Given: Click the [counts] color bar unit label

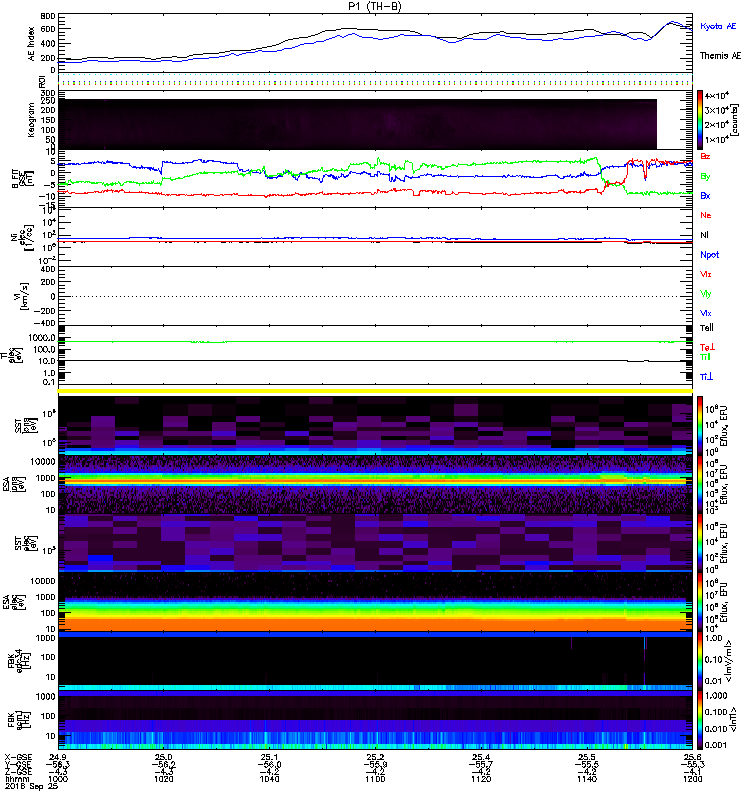Looking at the screenshot, I should [x=733, y=120].
